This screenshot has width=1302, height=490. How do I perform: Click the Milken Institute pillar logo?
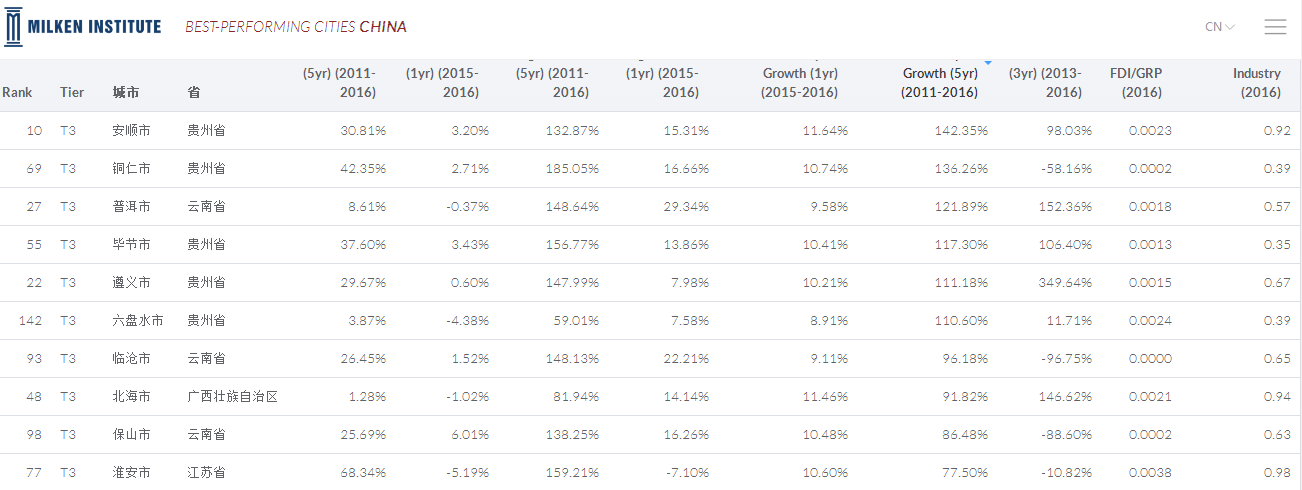coord(12,27)
